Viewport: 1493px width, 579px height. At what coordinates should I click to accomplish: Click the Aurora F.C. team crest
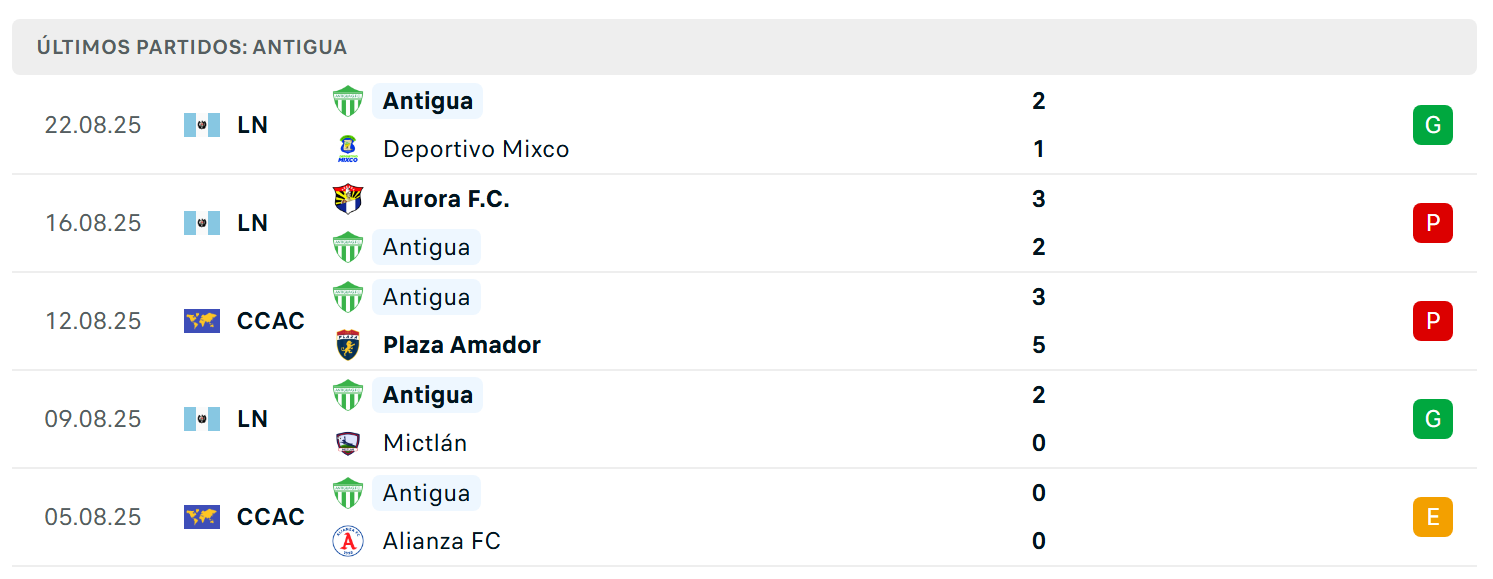[x=348, y=199]
